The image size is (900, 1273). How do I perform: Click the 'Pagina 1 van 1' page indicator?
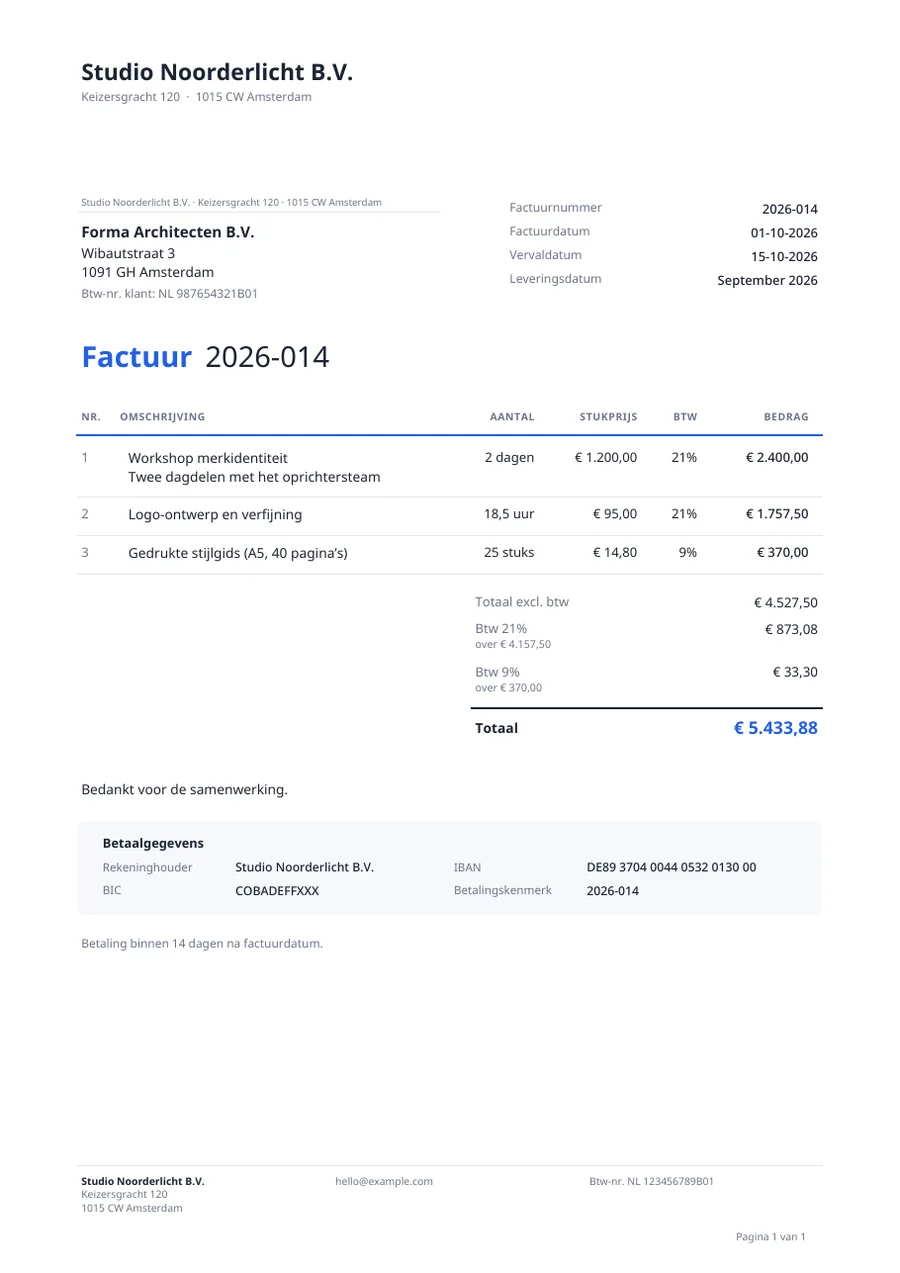771,1237
